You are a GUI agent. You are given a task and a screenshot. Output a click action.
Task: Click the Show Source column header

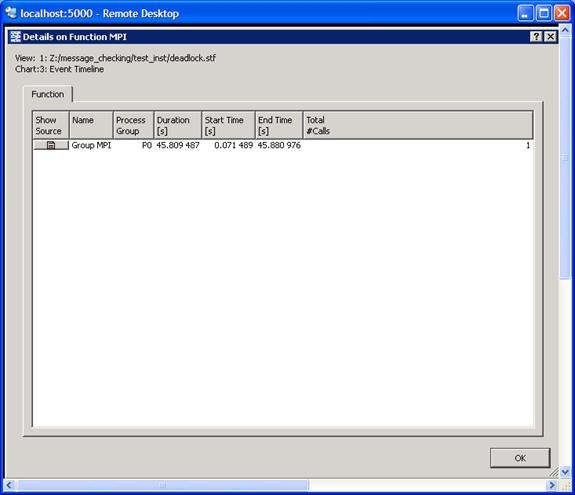point(51,125)
